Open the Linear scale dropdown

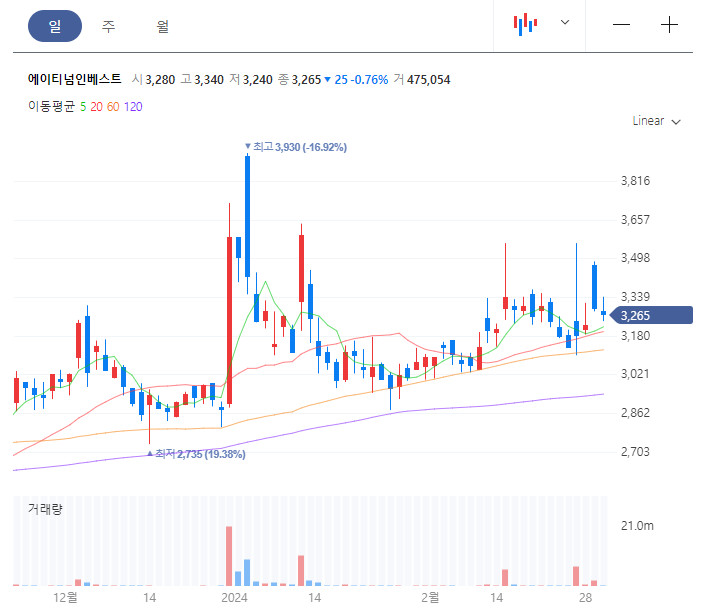tap(656, 121)
